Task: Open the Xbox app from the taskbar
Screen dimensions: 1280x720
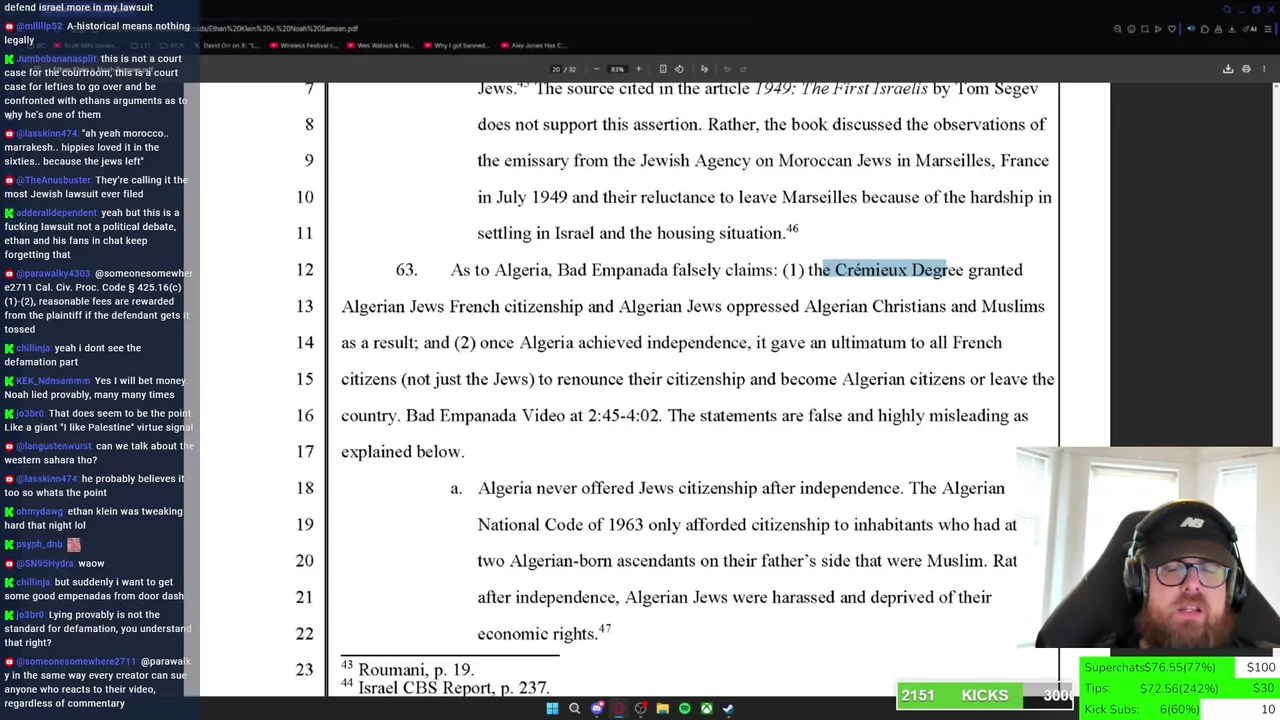Action: coord(706,709)
